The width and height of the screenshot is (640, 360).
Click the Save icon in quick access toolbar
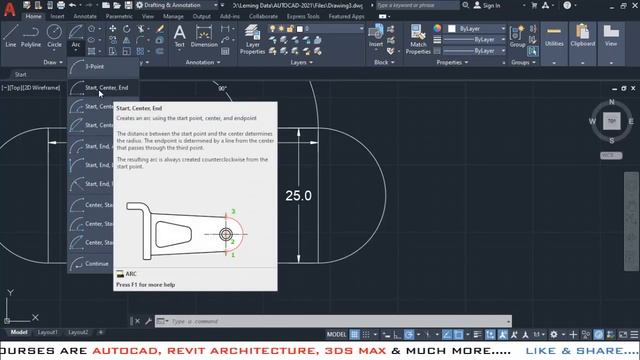128,5
